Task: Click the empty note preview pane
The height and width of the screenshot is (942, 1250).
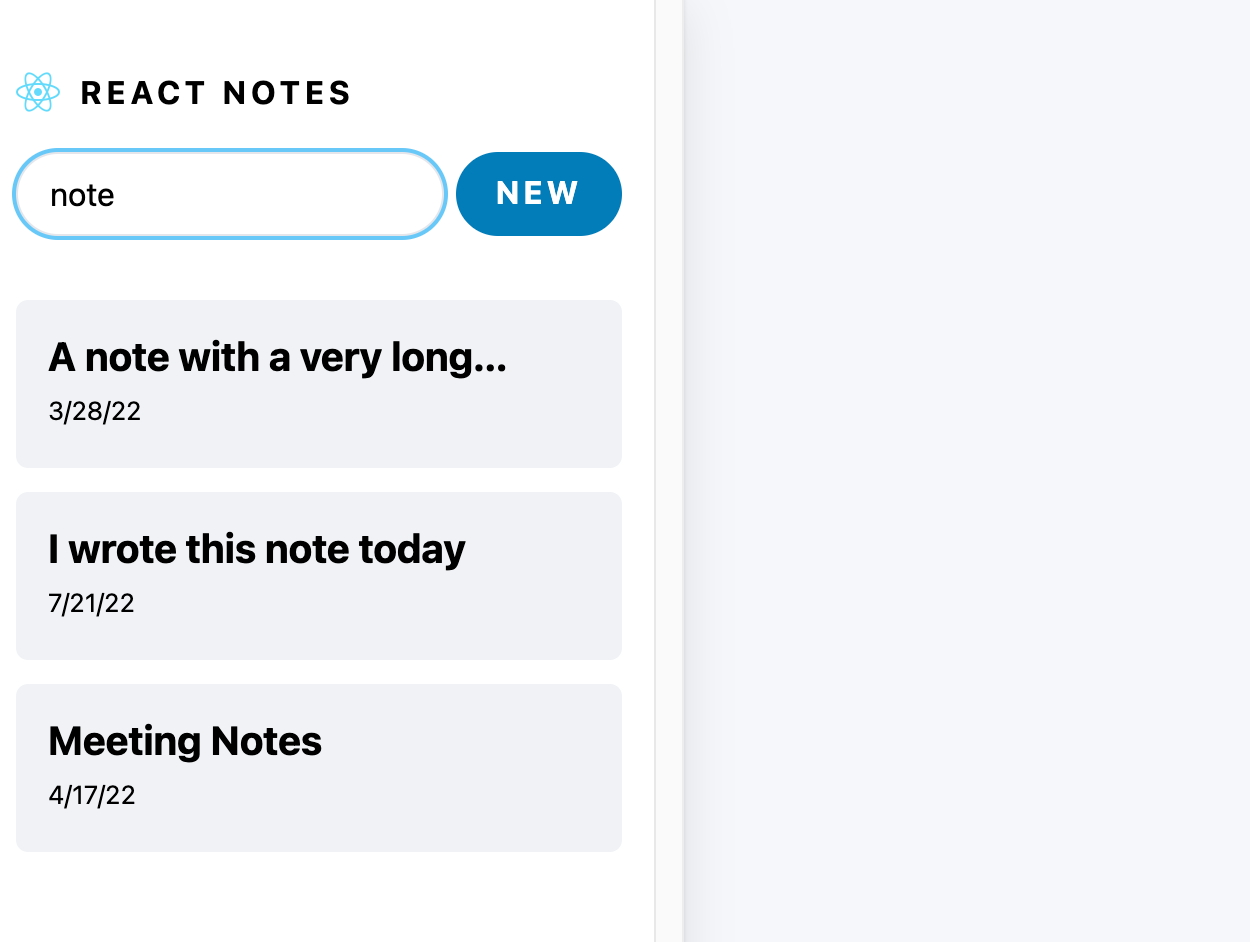Action: click(x=965, y=470)
